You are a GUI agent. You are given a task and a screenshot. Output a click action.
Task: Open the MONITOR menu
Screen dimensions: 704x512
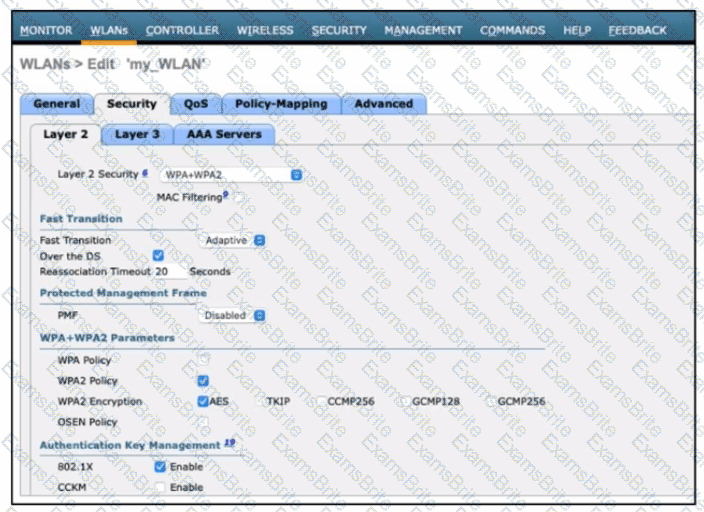point(46,30)
